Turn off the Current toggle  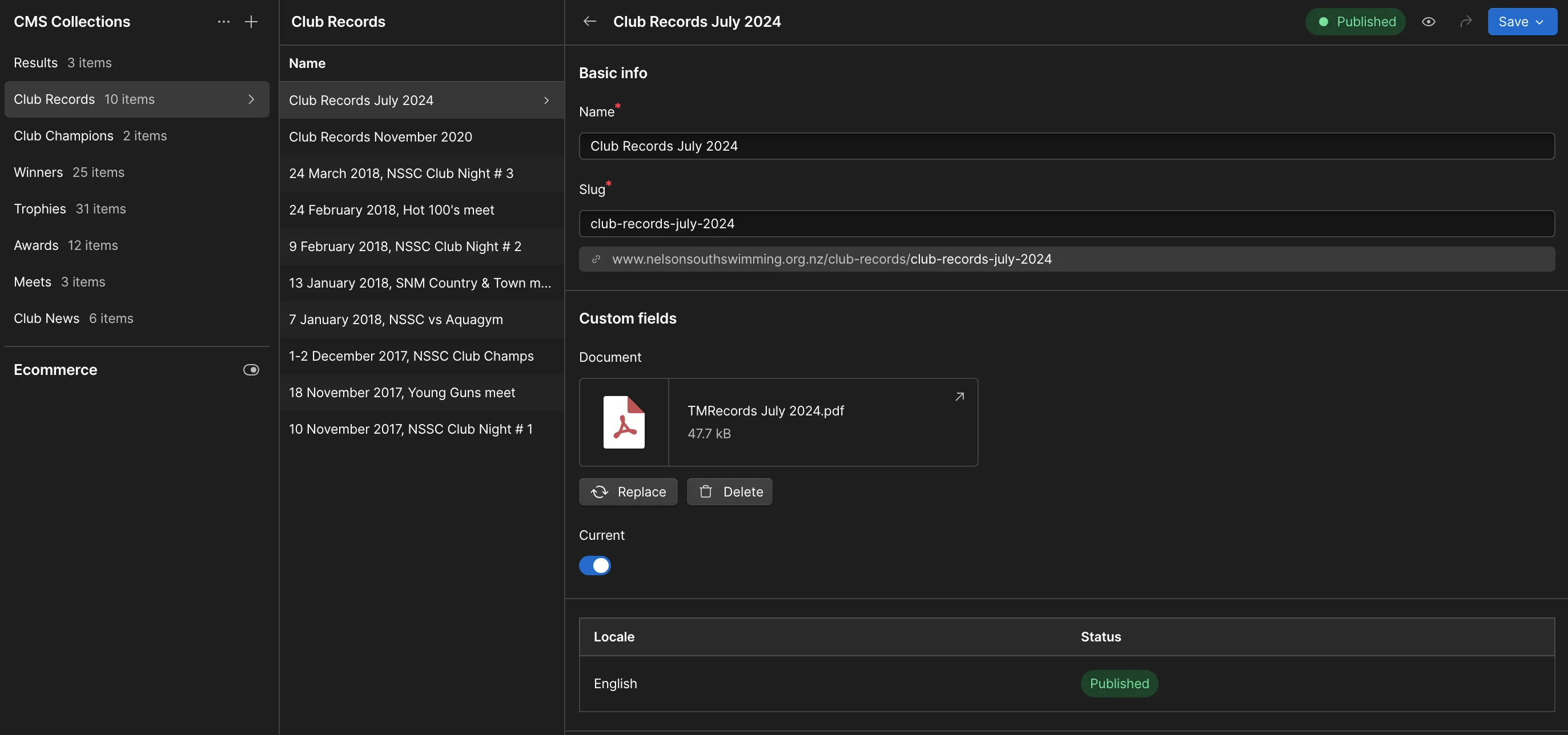pos(594,566)
